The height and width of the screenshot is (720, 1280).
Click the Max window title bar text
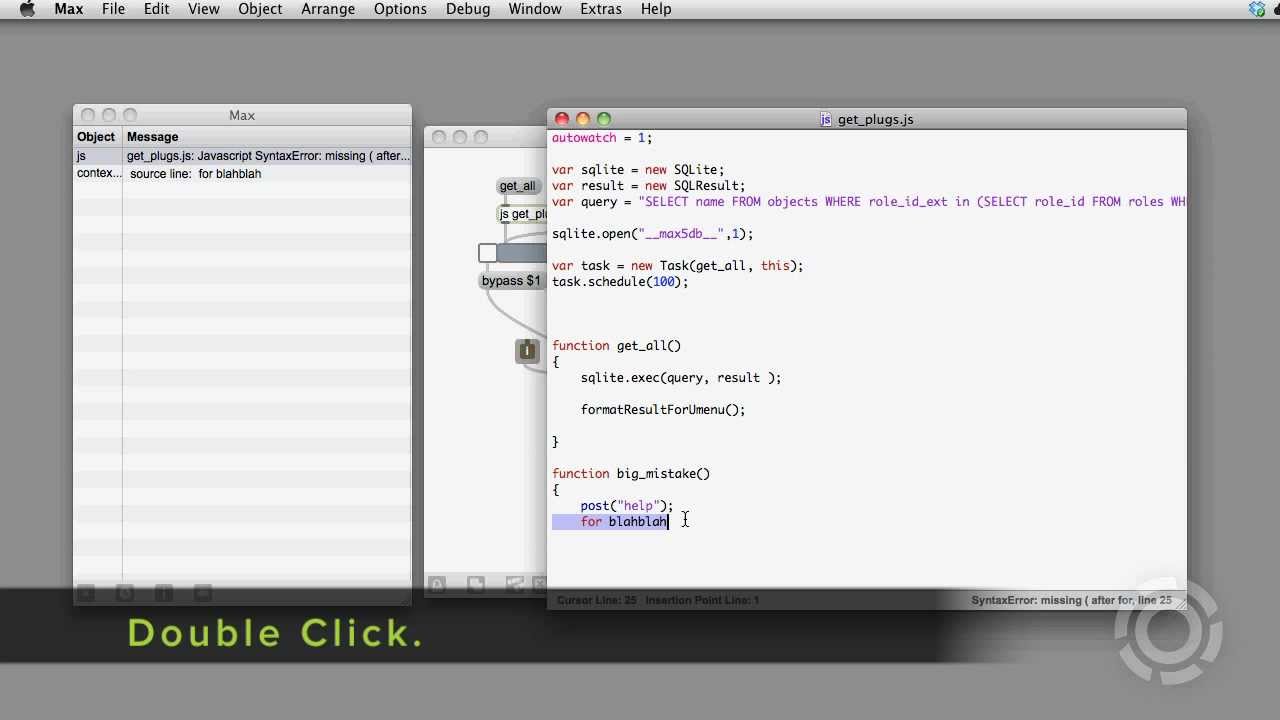pos(242,115)
